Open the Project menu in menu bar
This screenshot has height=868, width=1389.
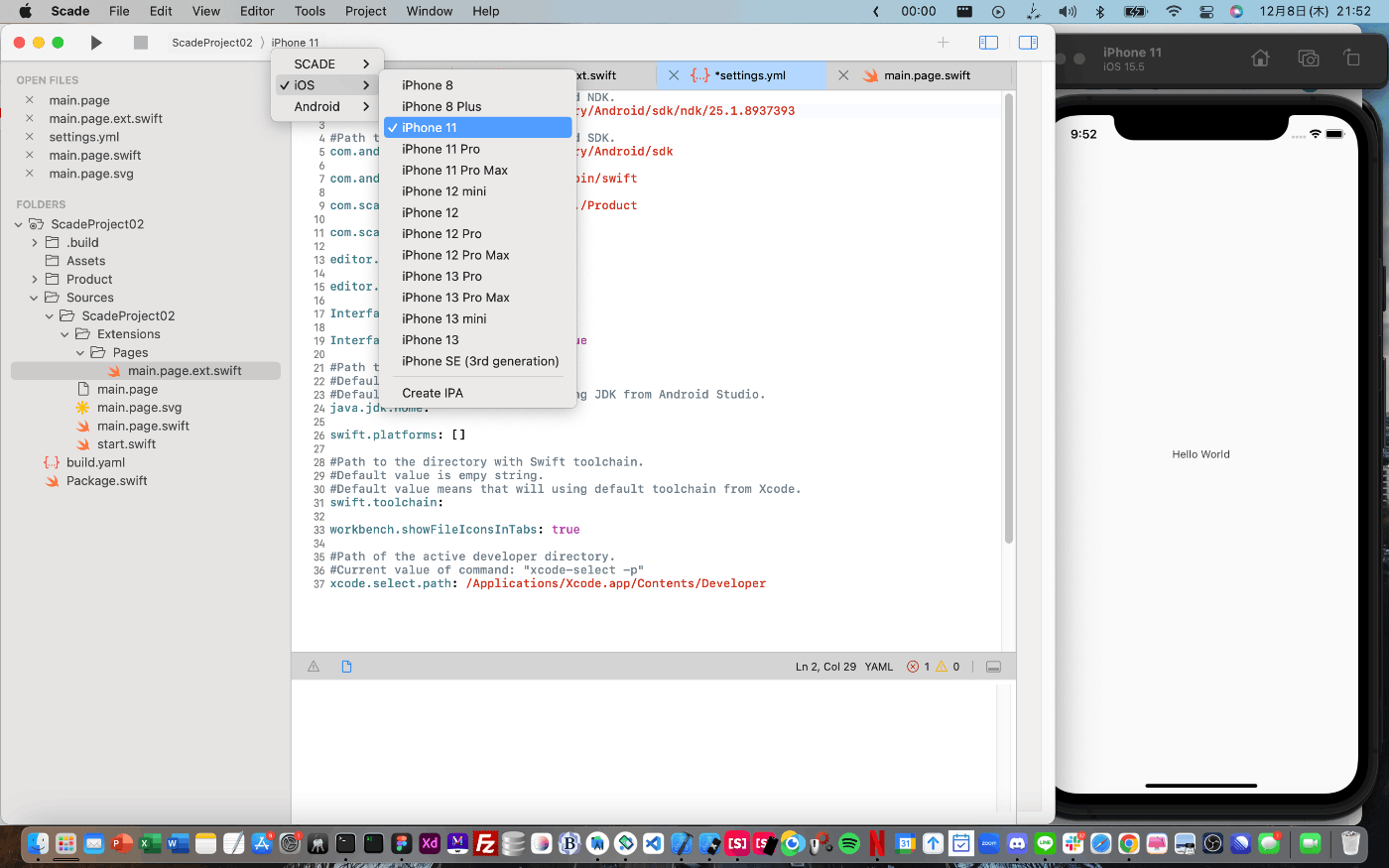pos(366,11)
